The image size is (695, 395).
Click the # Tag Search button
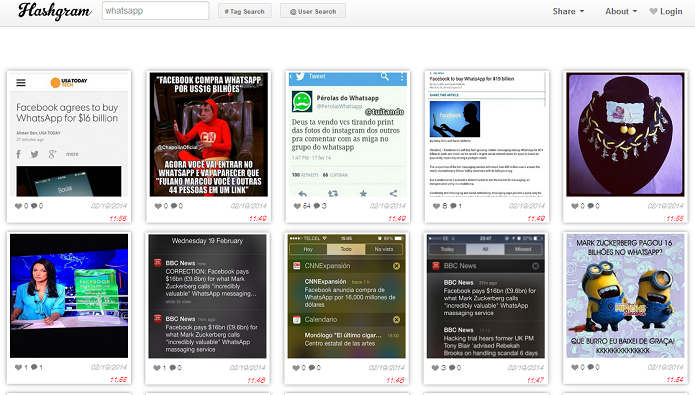(x=245, y=11)
